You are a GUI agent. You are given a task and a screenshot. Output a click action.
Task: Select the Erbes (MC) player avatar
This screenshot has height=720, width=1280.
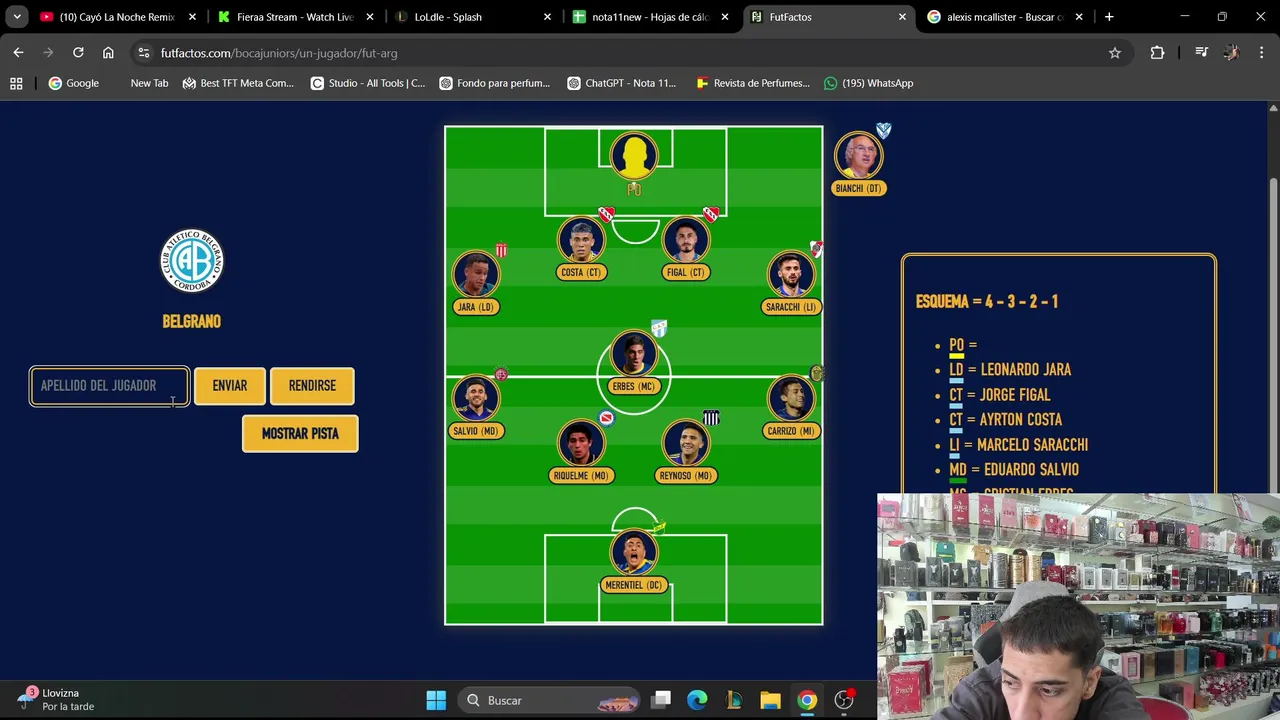coord(634,355)
